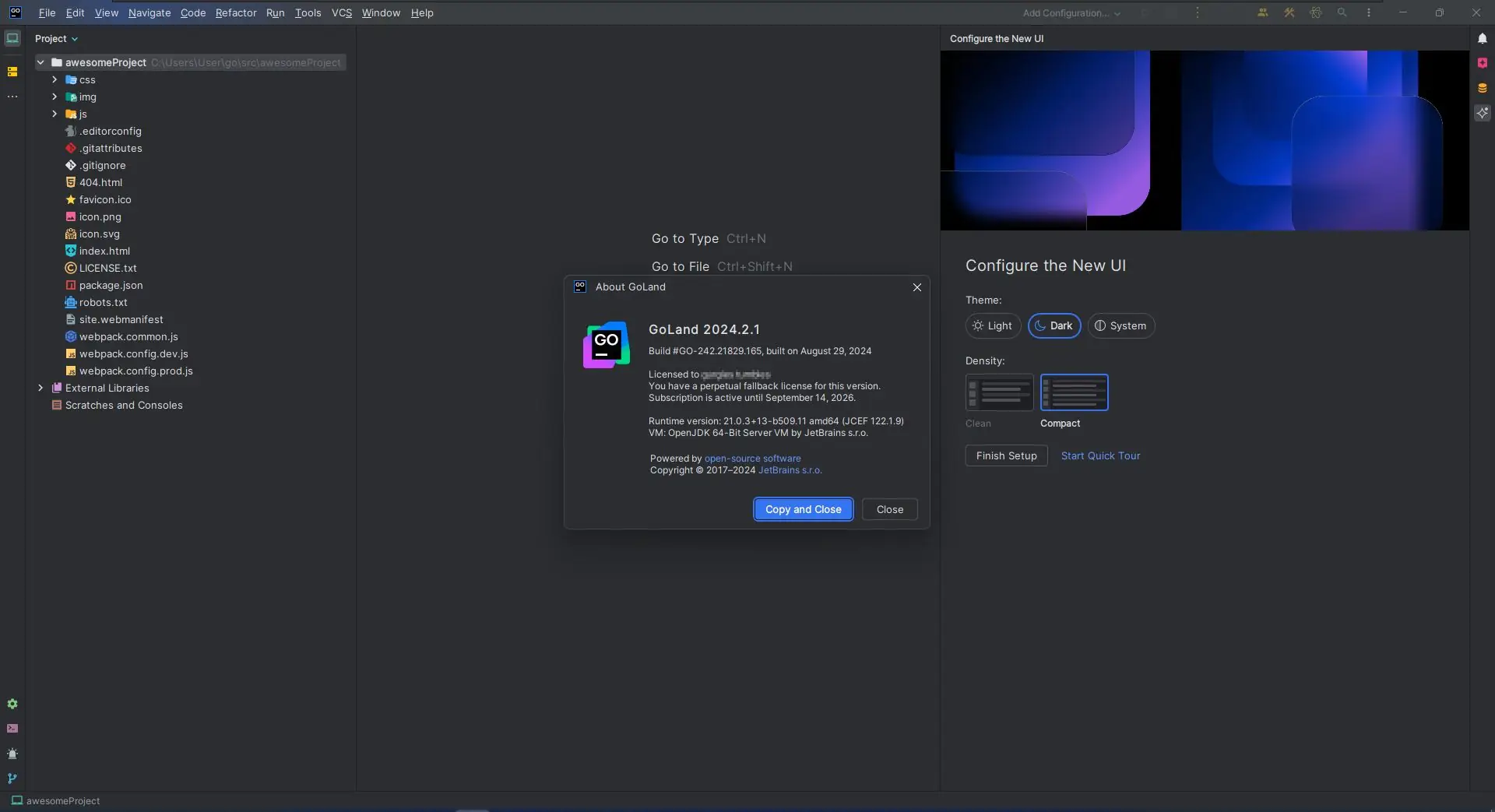Open open-source software link
Viewport: 1495px width, 812px height.
[753, 459]
